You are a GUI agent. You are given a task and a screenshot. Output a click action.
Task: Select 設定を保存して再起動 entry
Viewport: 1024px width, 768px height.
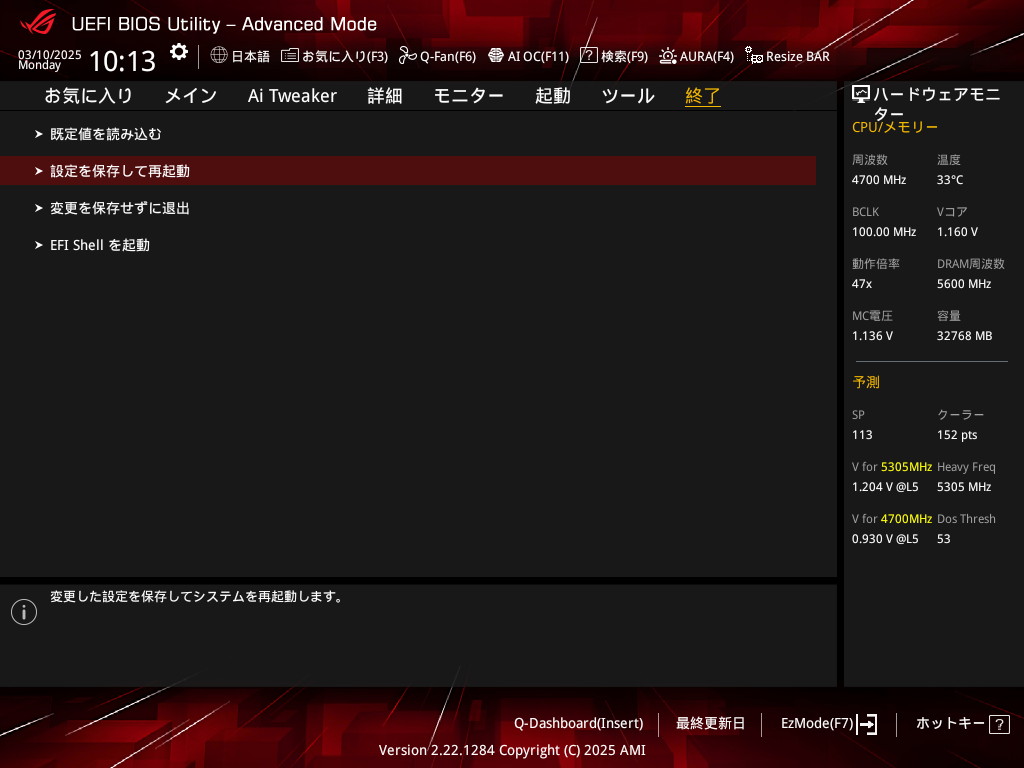[120, 171]
